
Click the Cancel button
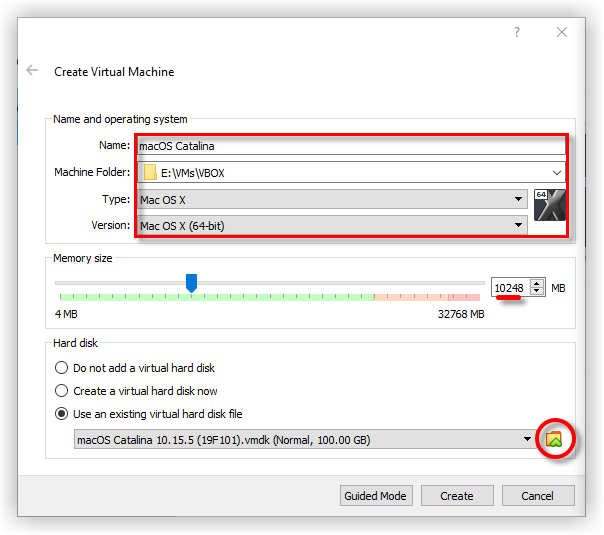pyautogui.click(x=537, y=496)
